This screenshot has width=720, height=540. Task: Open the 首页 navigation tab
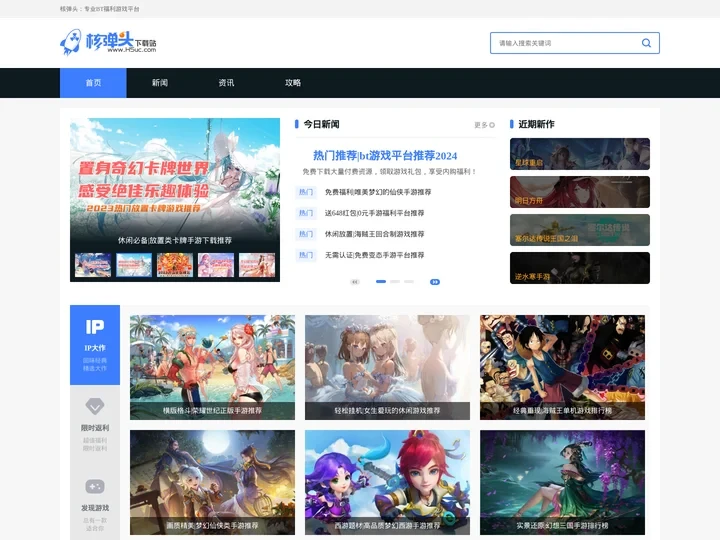[93, 83]
